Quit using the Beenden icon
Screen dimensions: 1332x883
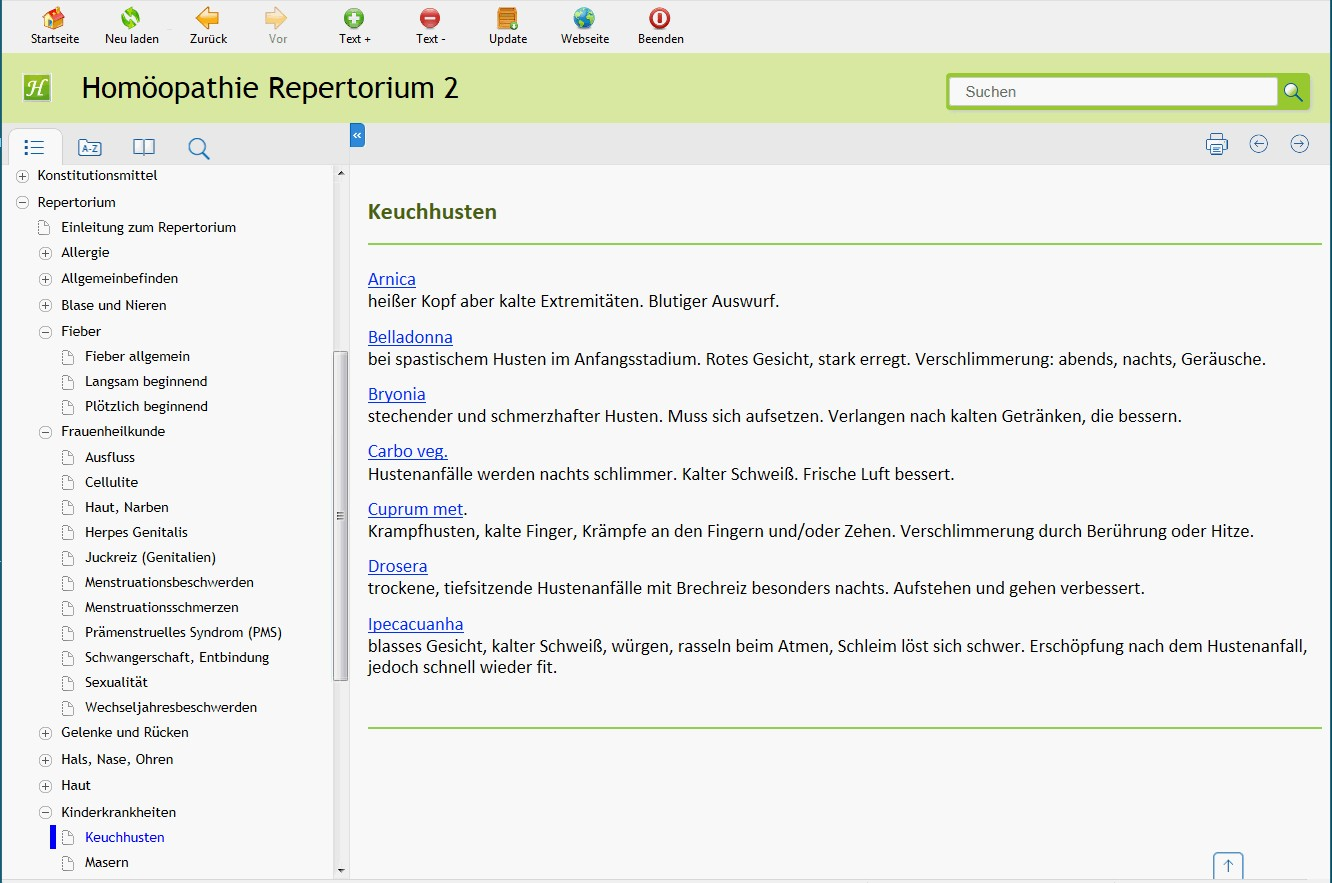coord(660,19)
